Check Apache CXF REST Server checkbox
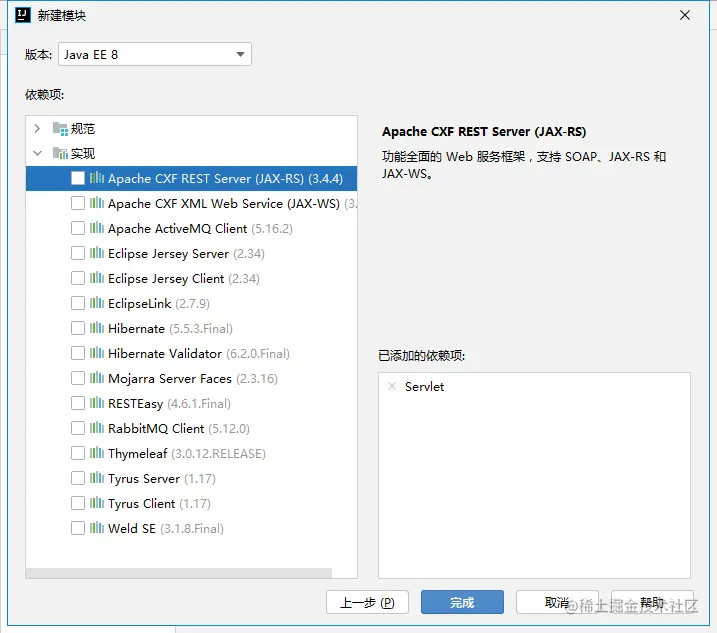The width and height of the screenshot is (717, 633). click(78, 178)
